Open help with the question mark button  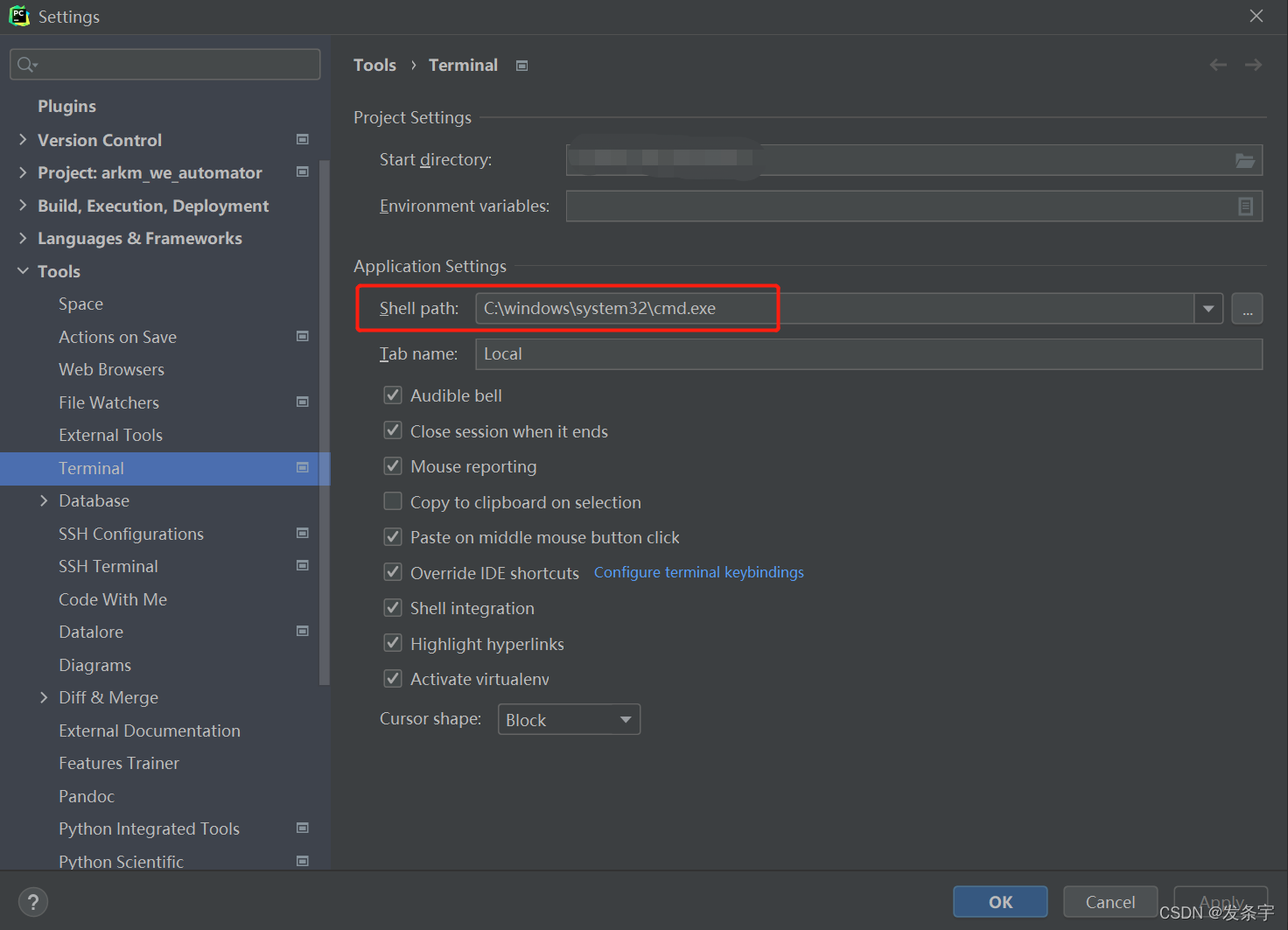pos(33,902)
